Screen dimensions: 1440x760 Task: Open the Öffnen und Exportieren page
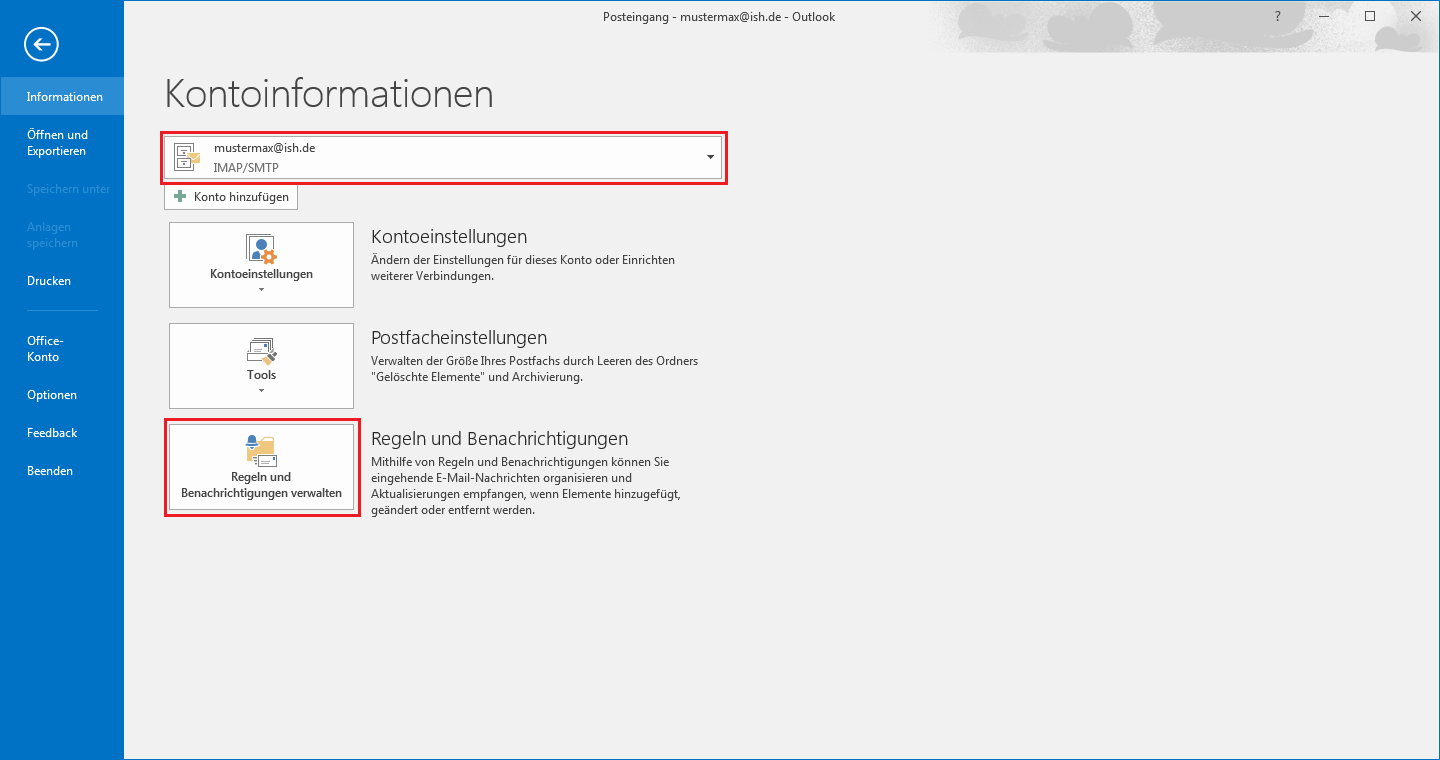coord(57,143)
